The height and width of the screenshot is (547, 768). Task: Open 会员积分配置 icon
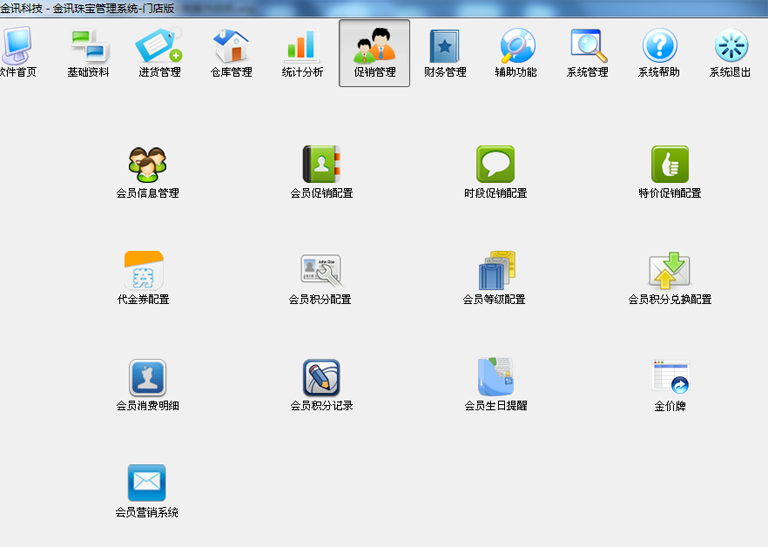pos(321,271)
